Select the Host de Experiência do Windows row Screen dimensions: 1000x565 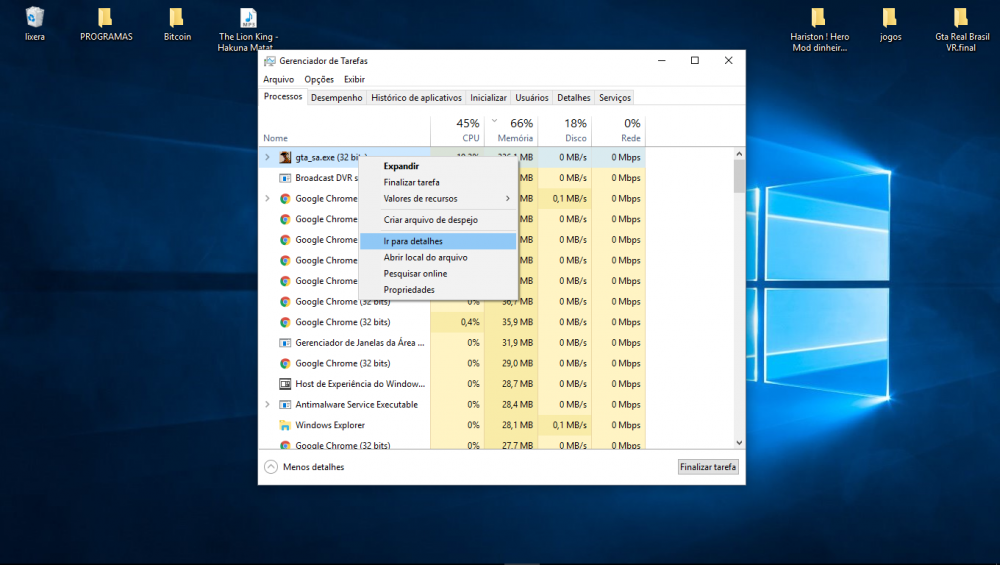[452, 384]
